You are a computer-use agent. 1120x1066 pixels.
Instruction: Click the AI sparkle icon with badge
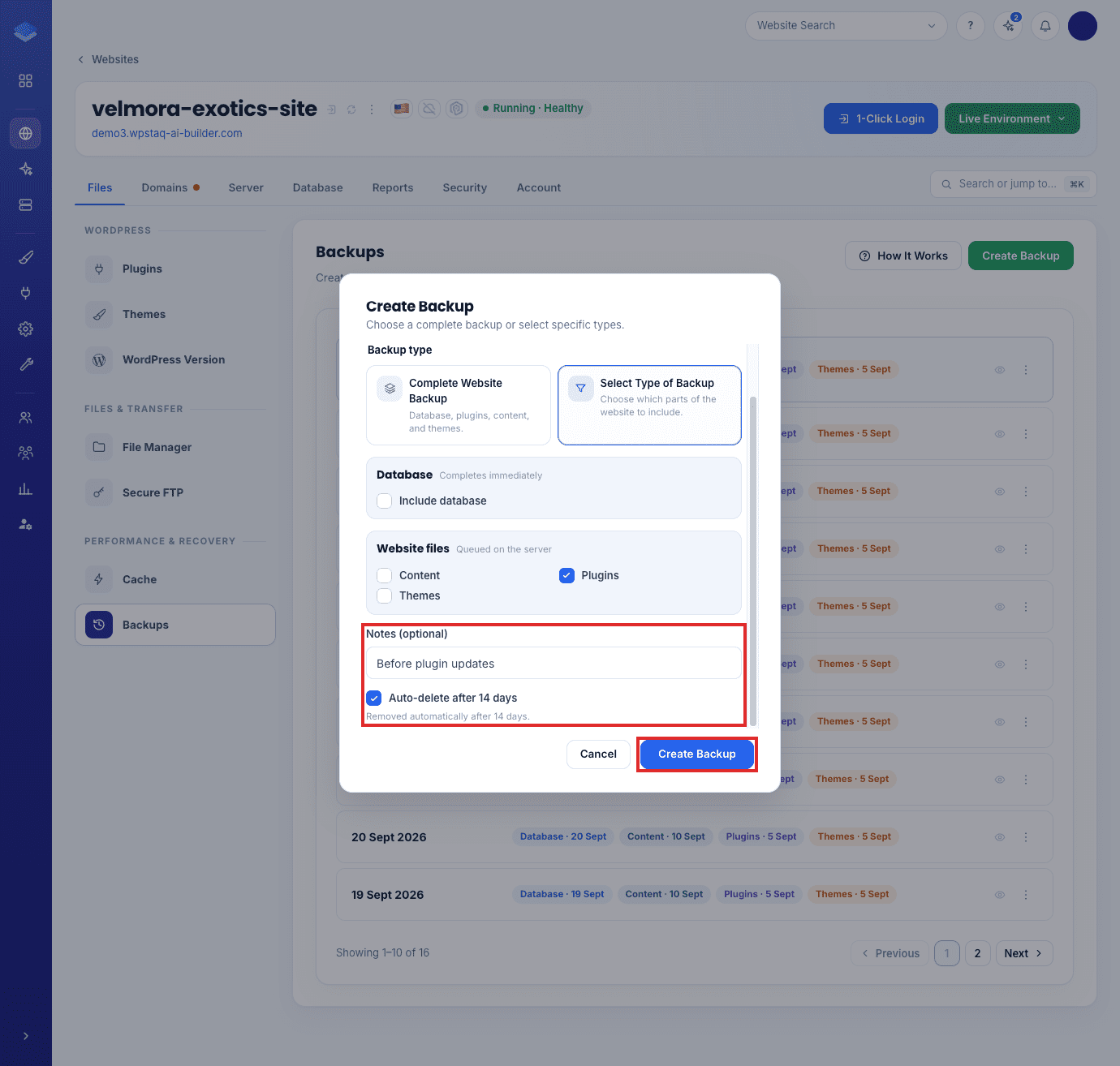(x=1008, y=26)
